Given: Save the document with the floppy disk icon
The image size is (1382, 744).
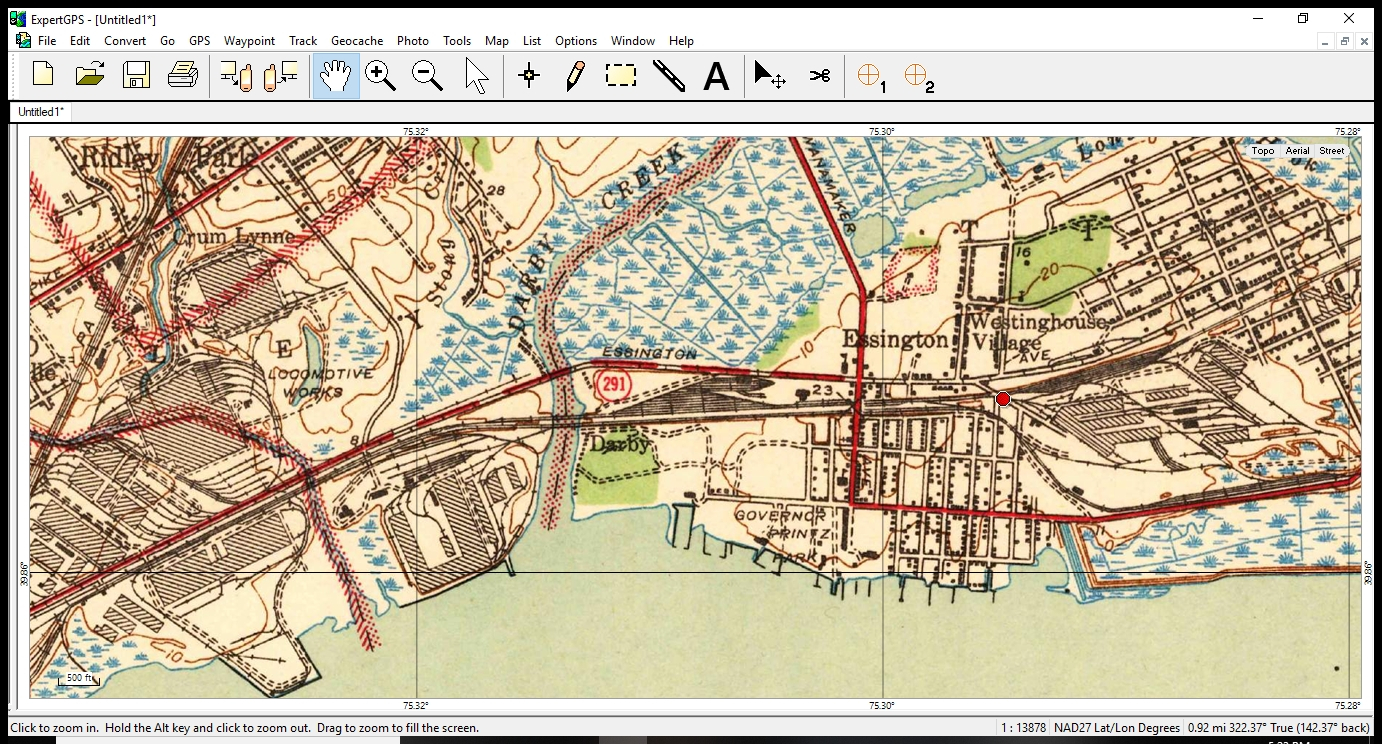Looking at the screenshot, I should pyautogui.click(x=136, y=75).
